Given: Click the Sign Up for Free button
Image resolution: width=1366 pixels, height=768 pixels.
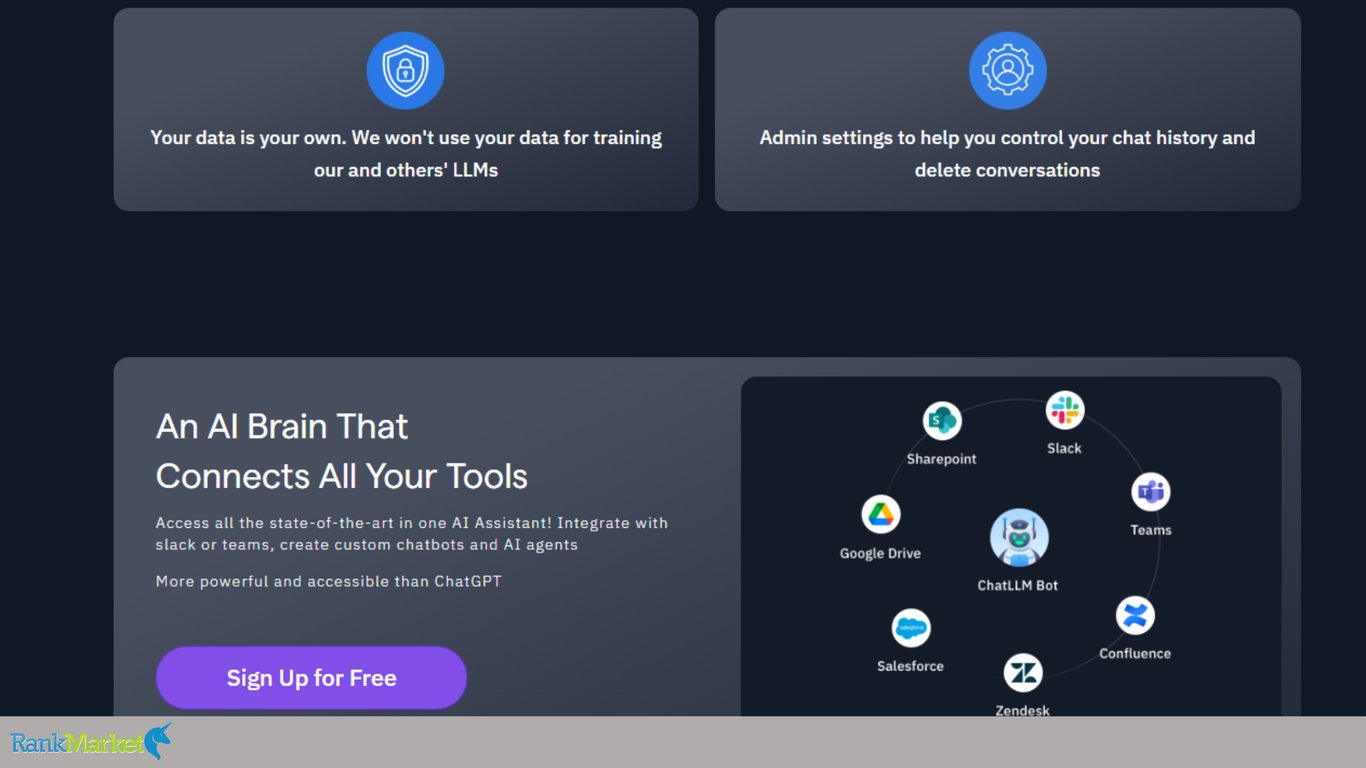Looking at the screenshot, I should tap(311, 678).
